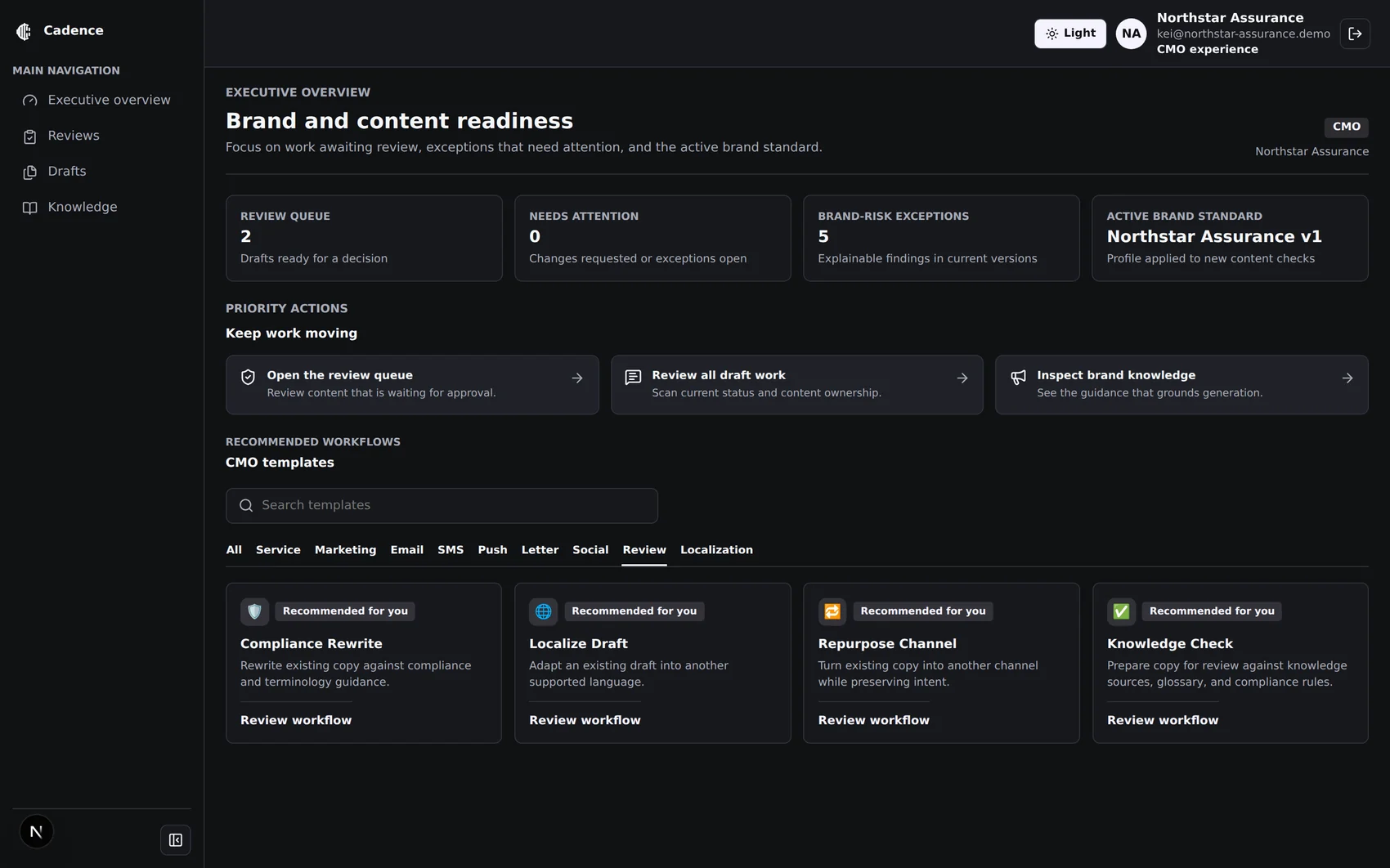
Task: Click the CMO experience label
Action: 1207,49
